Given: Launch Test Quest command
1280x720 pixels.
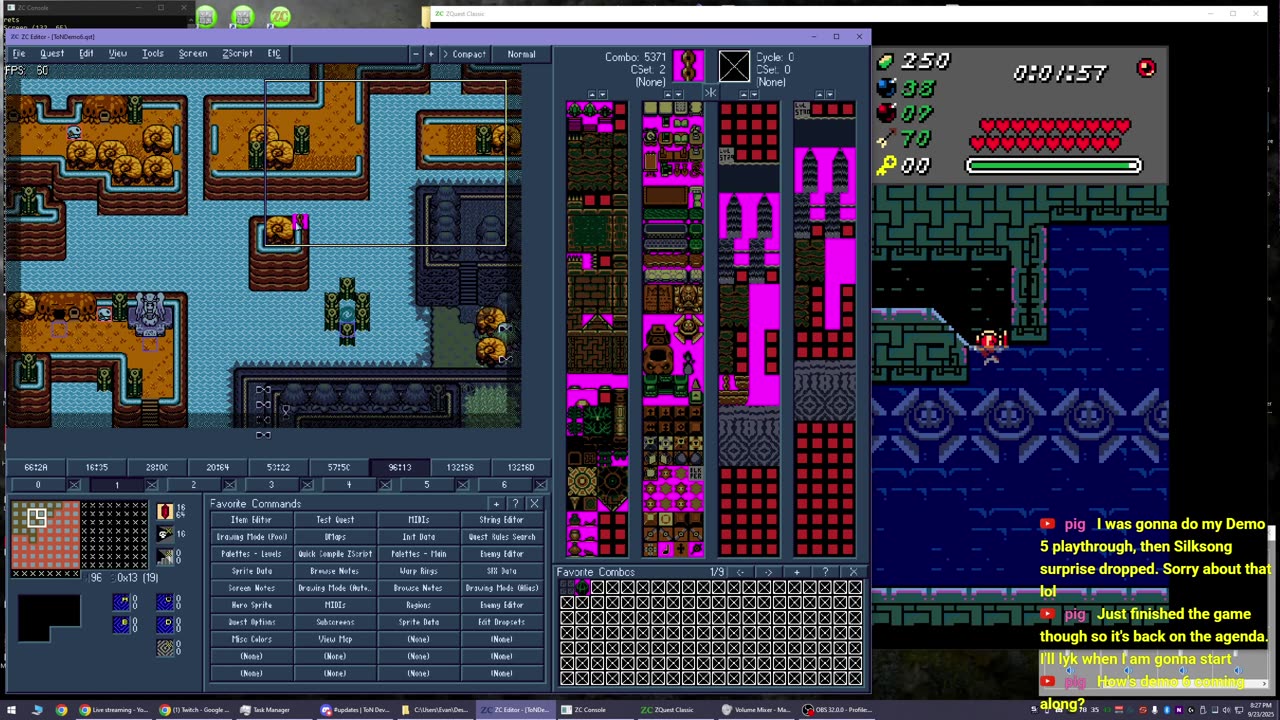Looking at the screenshot, I should click(x=335, y=520).
